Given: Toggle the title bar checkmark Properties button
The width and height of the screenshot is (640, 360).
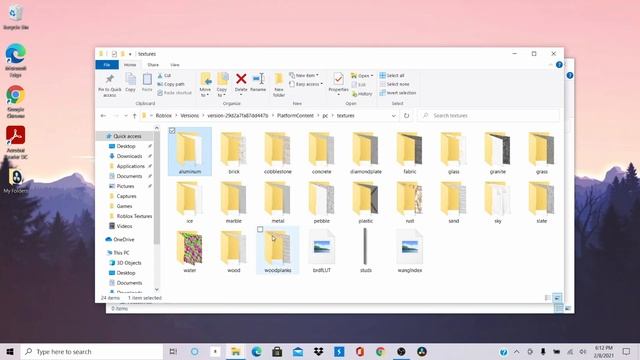Looking at the screenshot, I should (x=114, y=54).
